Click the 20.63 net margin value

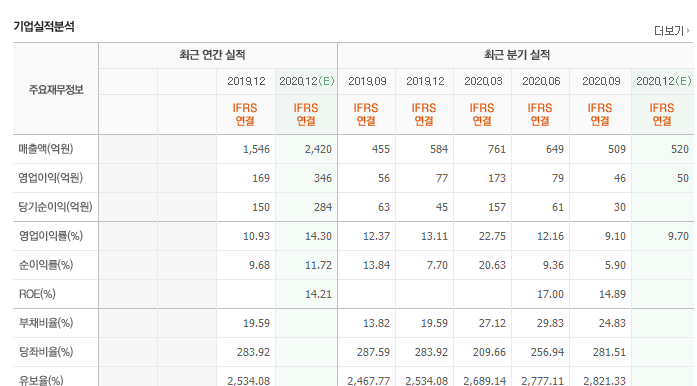click(x=493, y=265)
